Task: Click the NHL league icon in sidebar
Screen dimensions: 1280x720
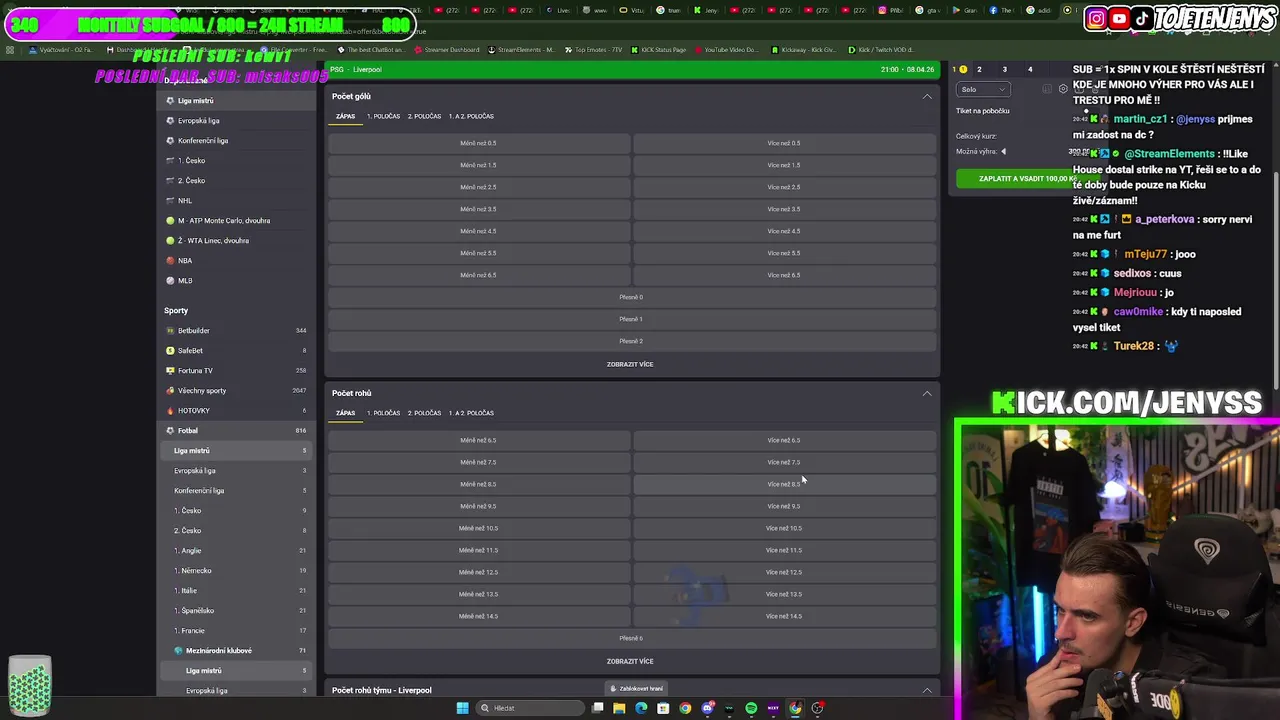Action: [x=170, y=200]
